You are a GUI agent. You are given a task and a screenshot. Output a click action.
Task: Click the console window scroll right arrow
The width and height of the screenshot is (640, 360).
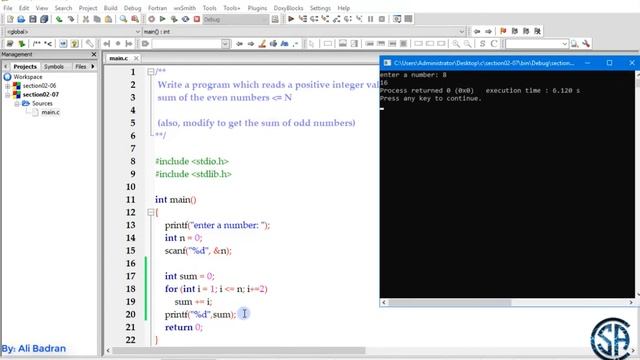(x=631, y=302)
